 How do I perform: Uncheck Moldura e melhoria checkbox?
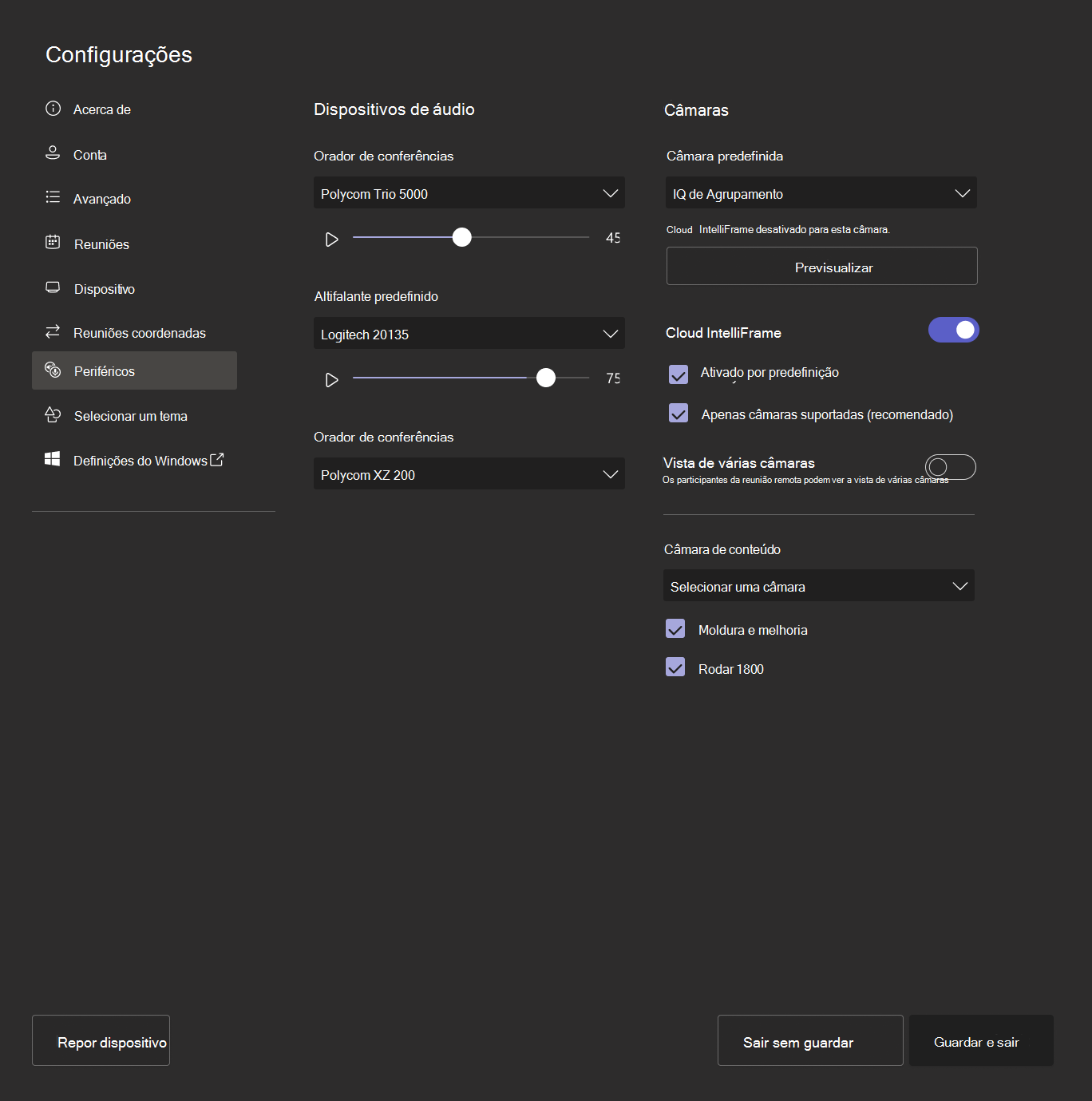pyautogui.click(x=675, y=628)
